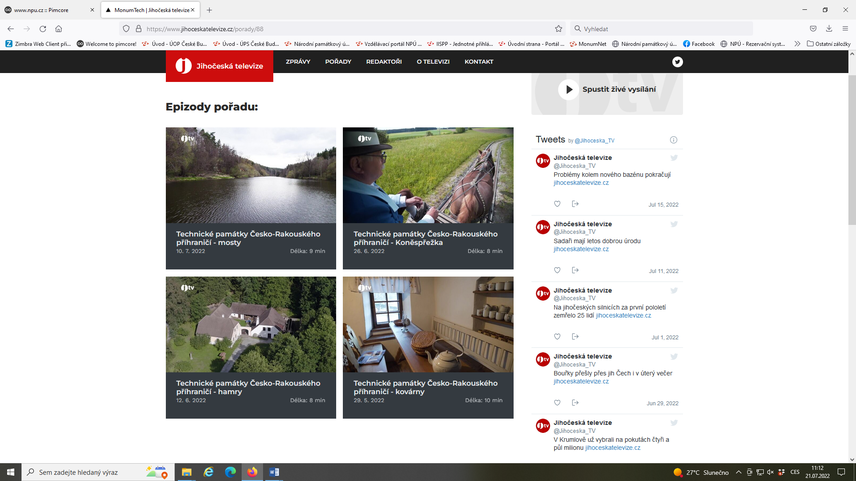The height and width of the screenshot is (481, 856).
Task: Like the tweet about Bouřky
Action: (x=557, y=403)
